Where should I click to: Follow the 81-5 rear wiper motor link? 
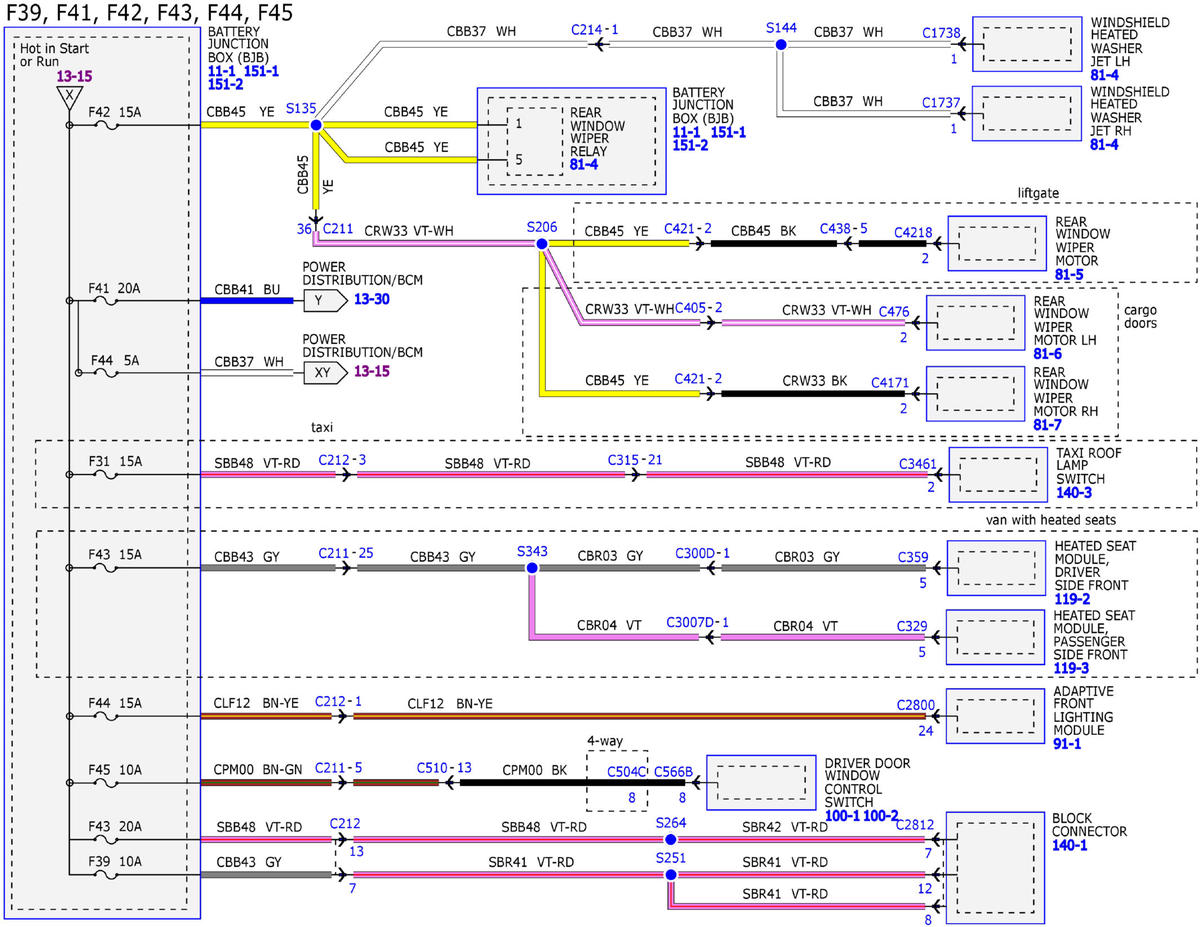click(x=1070, y=273)
